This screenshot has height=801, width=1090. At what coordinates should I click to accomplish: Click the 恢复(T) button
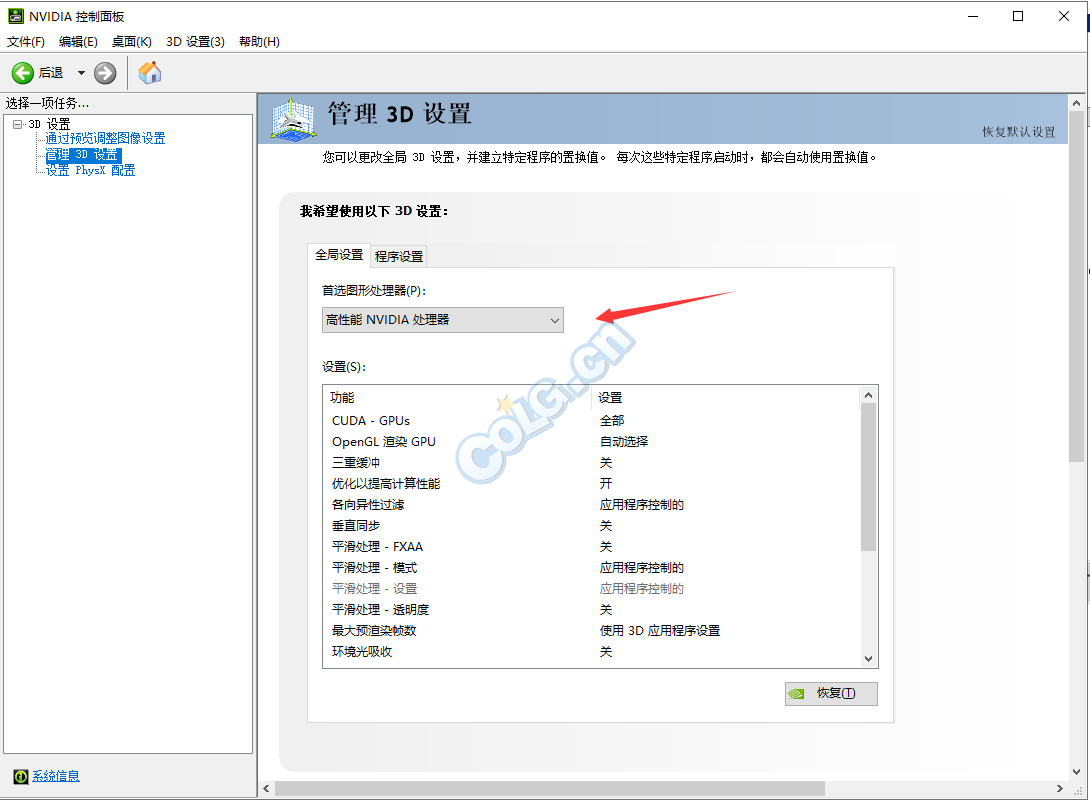pyautogui.click(x=831, y=693)
